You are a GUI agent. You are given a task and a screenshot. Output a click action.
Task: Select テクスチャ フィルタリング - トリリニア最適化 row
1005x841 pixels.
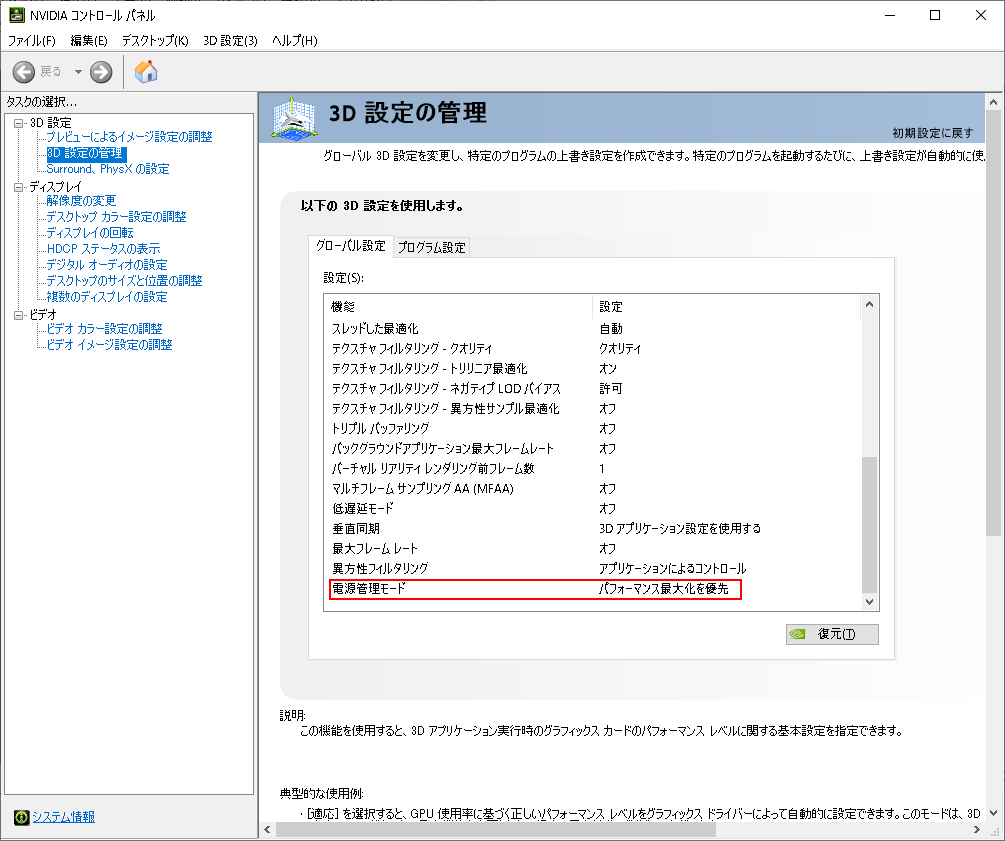click(593, 369)
